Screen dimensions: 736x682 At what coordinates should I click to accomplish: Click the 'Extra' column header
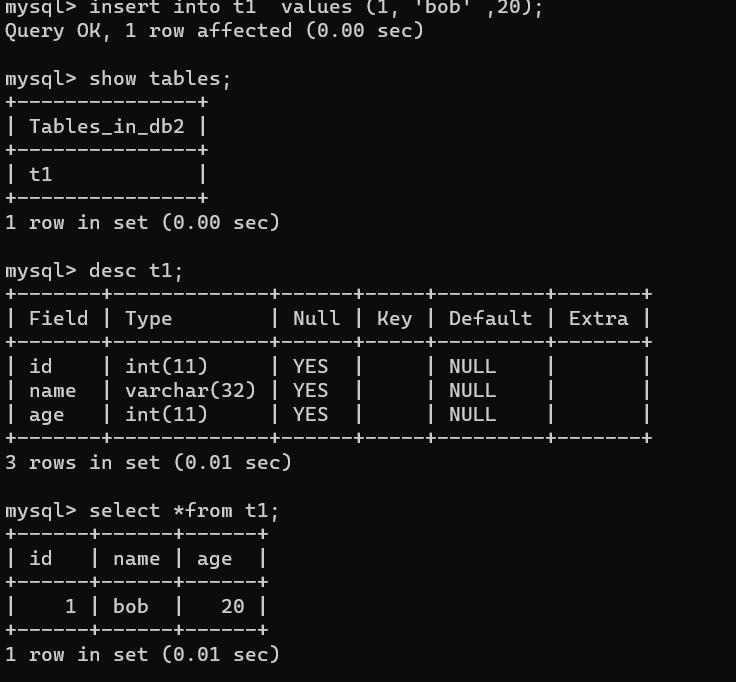(x=598, y=318)
